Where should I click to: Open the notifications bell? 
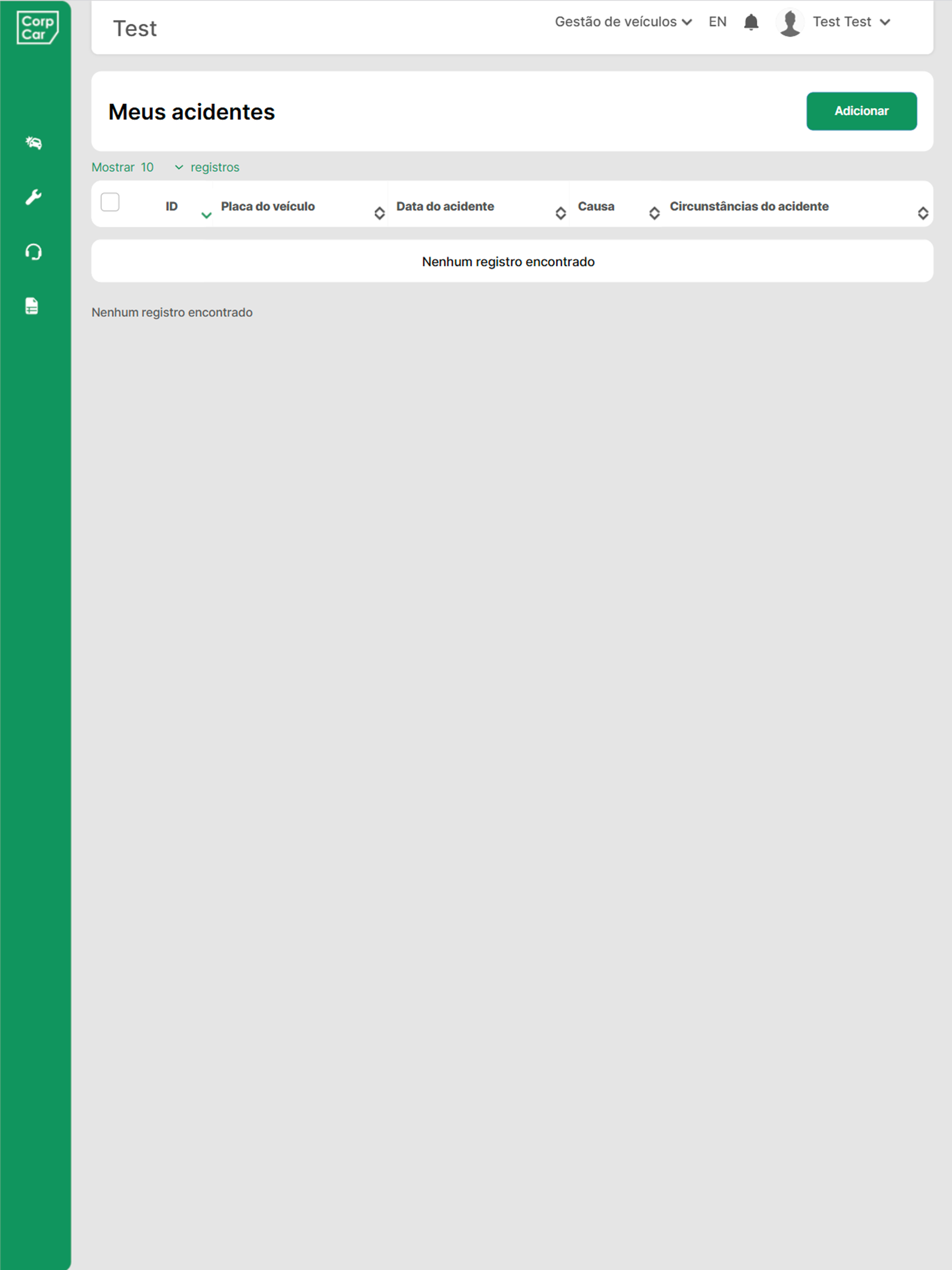(x=750, y=22)
